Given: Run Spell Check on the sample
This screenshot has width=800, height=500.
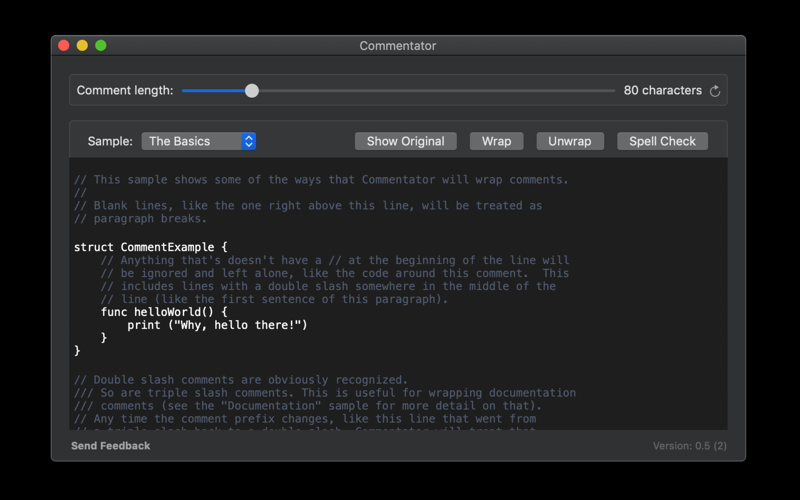Looking at the screenshot, I should tap(662, 141).
